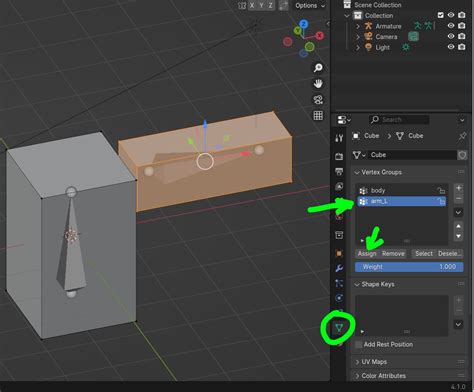474x392 pixels.
Task: Expand the UV Maps panel
Action: (x=357, y=362)
